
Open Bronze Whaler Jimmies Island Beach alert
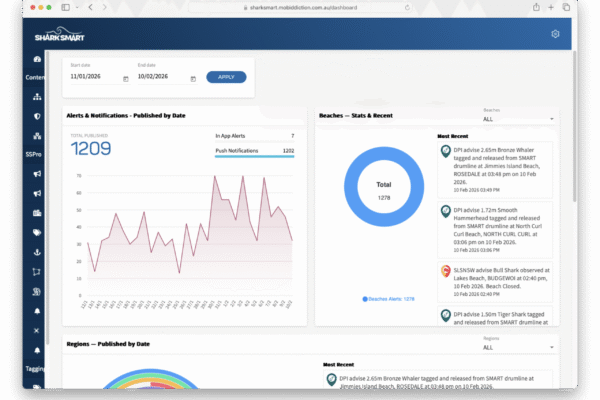[x=495, y=170]
